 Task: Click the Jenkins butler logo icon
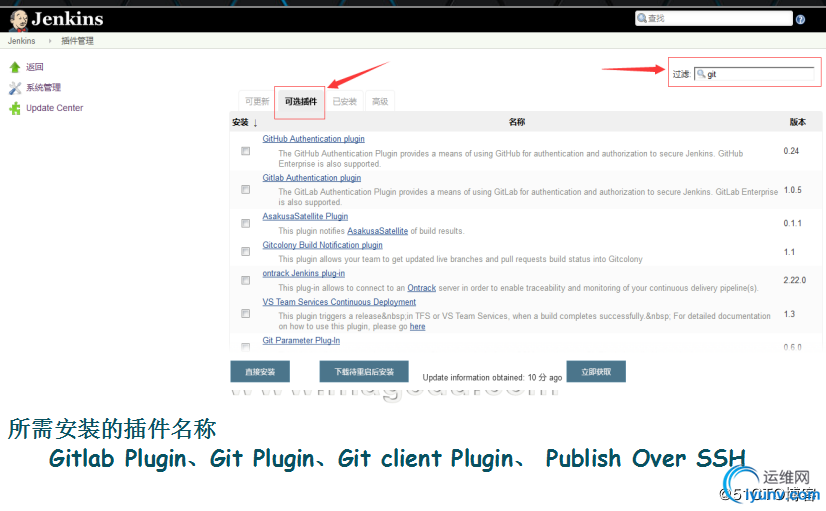click(19, 20)
